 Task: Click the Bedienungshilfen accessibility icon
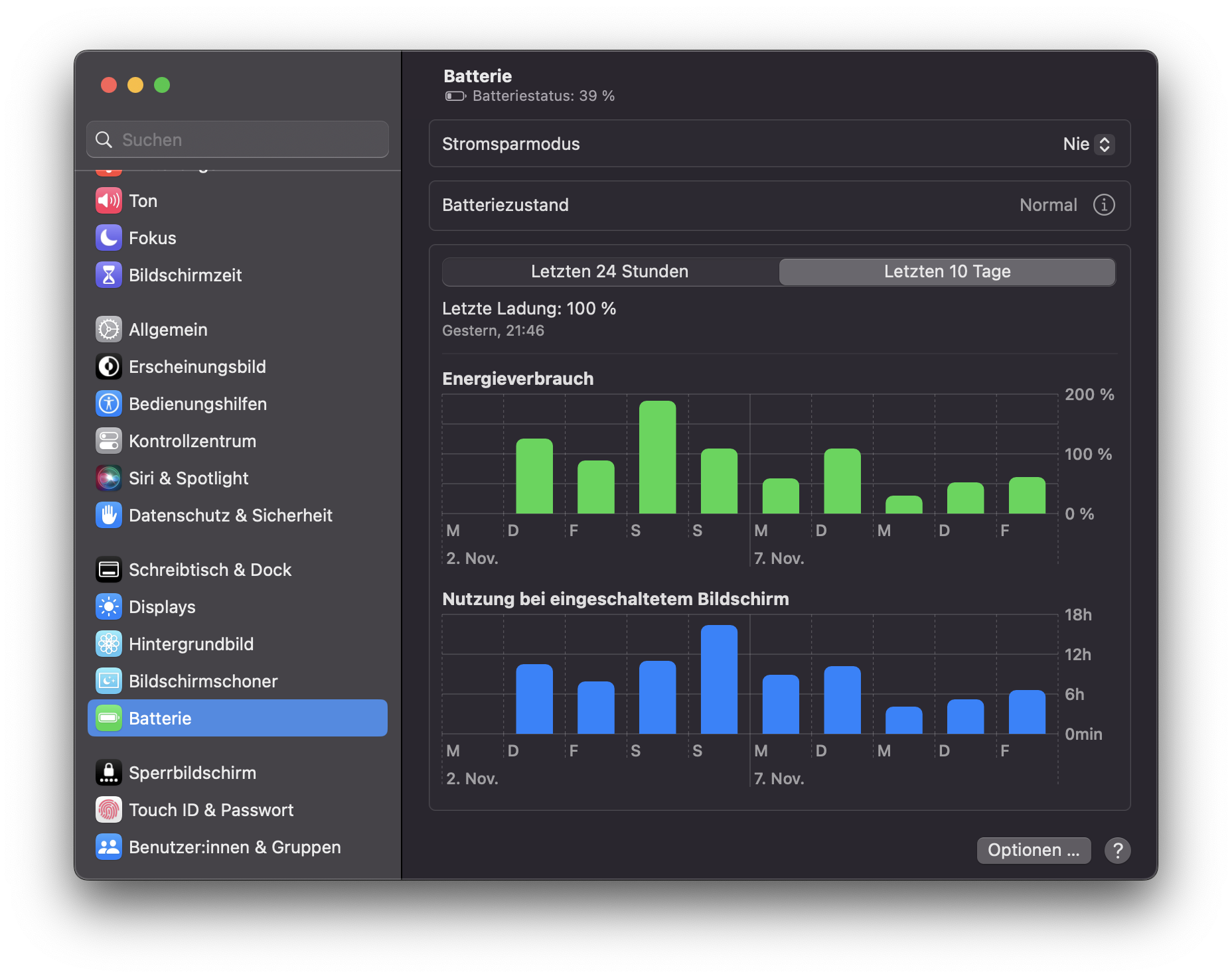(109, 404)
